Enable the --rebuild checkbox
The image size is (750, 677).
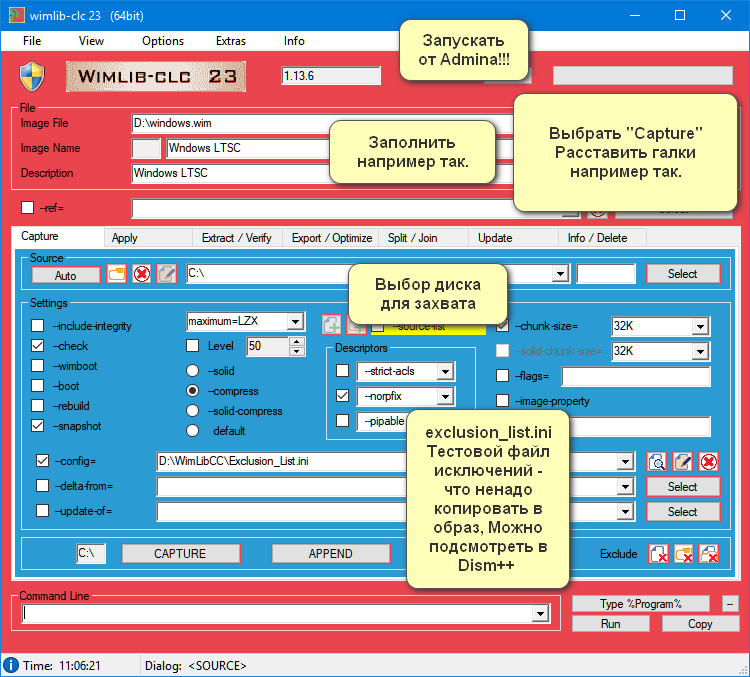coord(37,406)
